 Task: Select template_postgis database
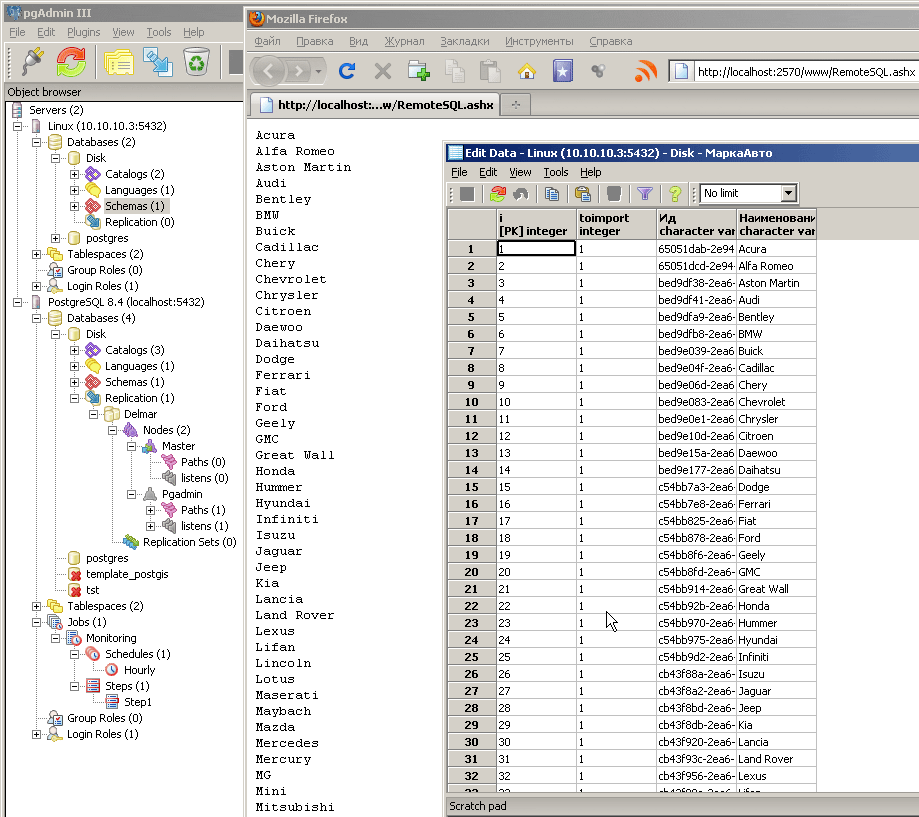127,574
